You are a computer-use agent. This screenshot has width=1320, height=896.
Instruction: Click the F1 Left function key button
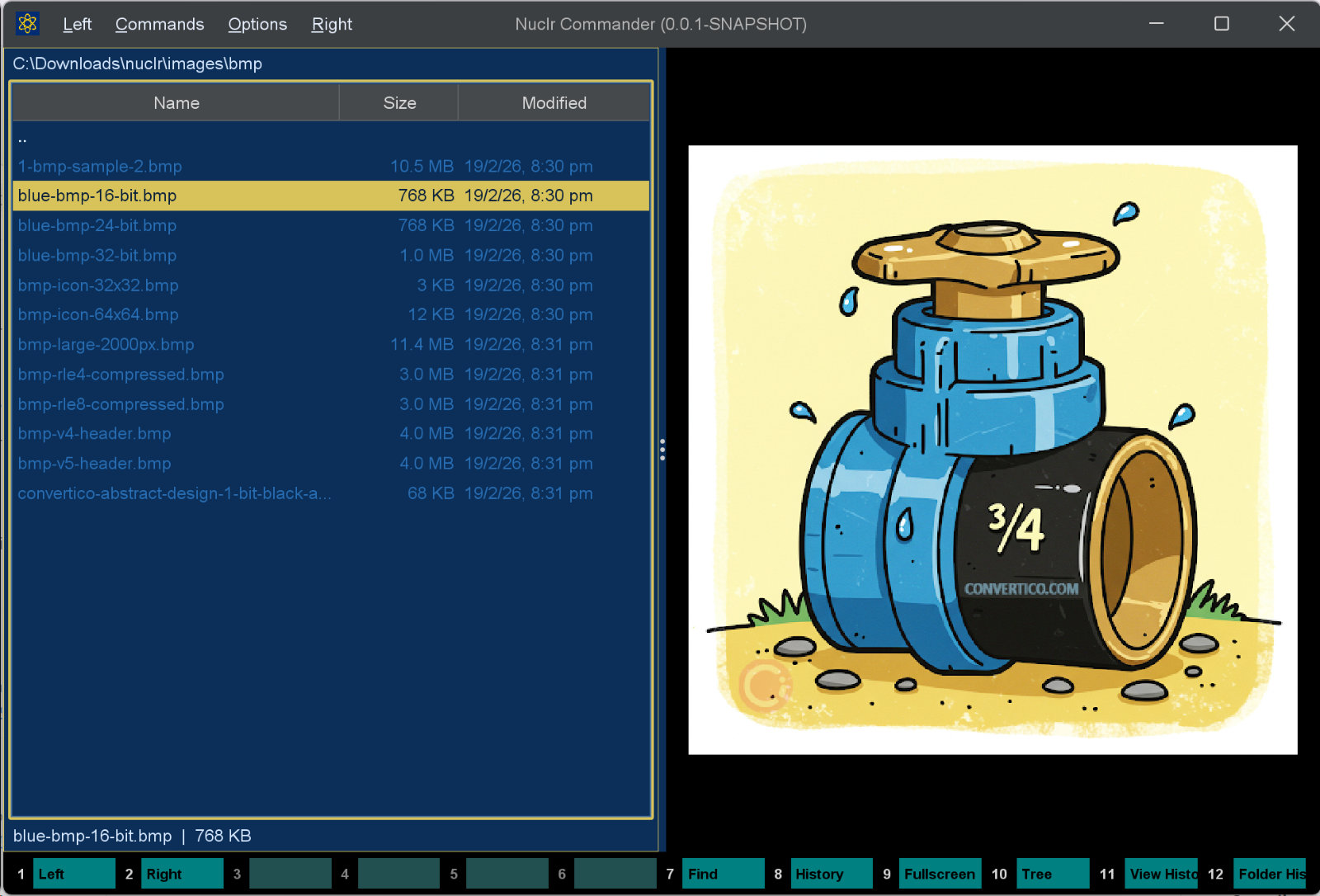pyautogui.click(x=74, y=874)
